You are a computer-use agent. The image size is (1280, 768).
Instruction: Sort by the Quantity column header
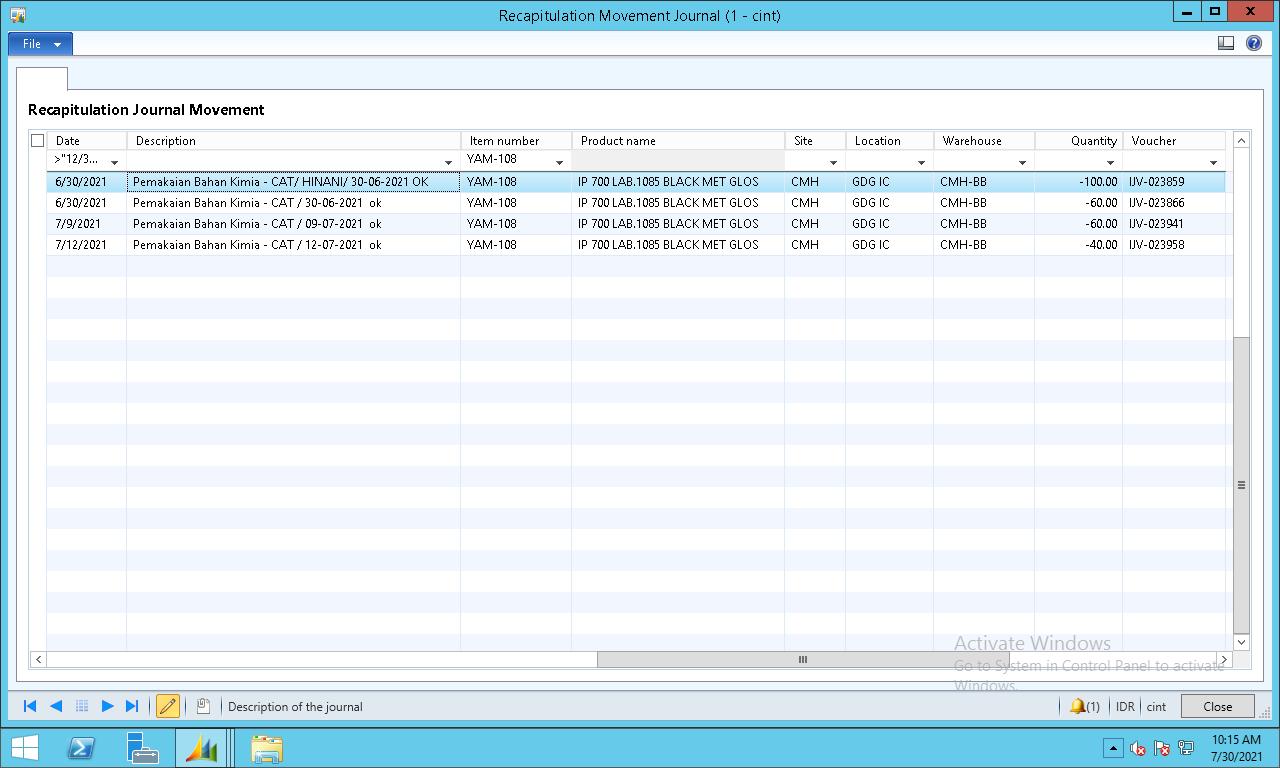coord(1078,141)
